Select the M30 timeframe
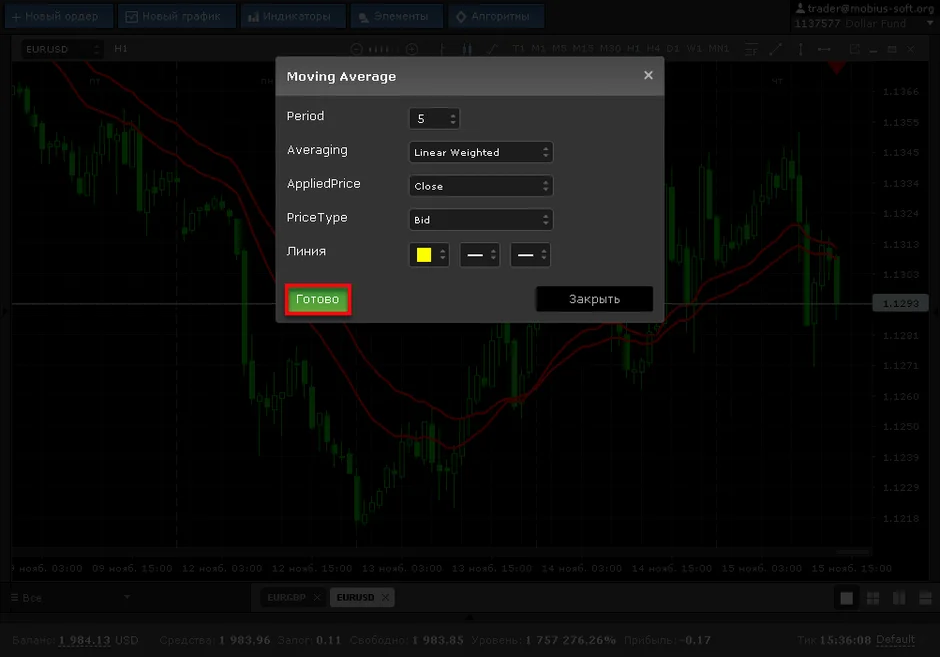Screen dimensions: 940x657 [610, 49]
